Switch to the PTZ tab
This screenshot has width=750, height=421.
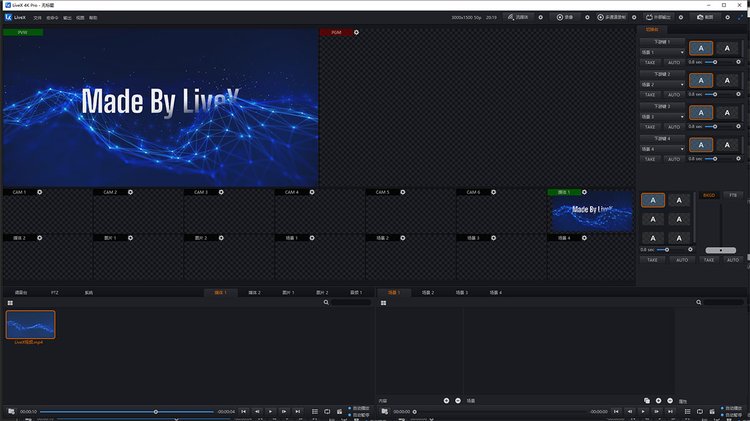[x=56, y=292]
